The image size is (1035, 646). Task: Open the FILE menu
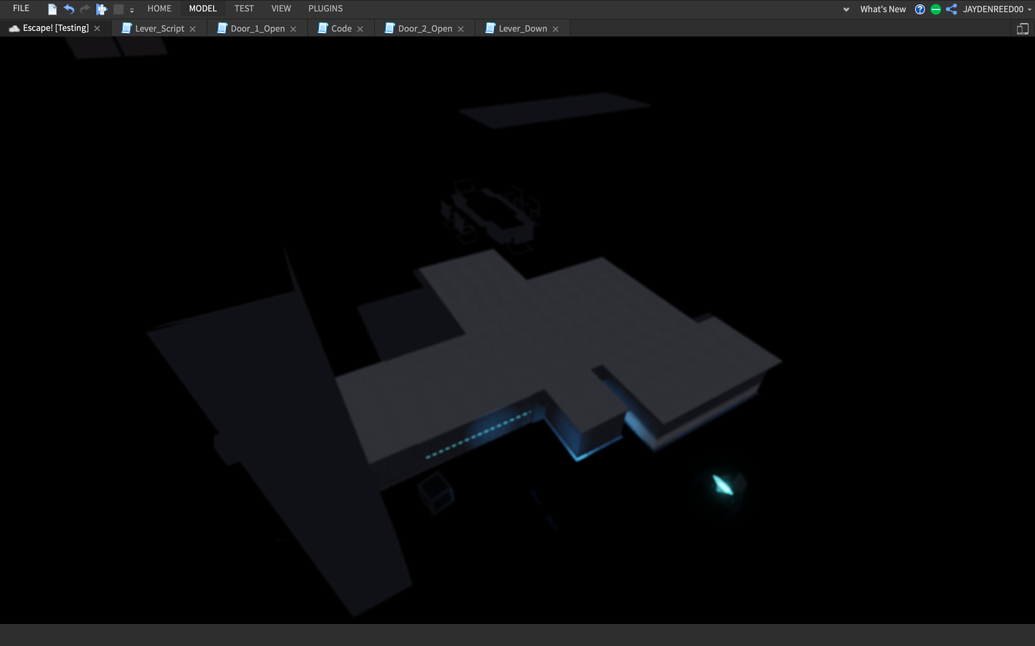(20, 8)
